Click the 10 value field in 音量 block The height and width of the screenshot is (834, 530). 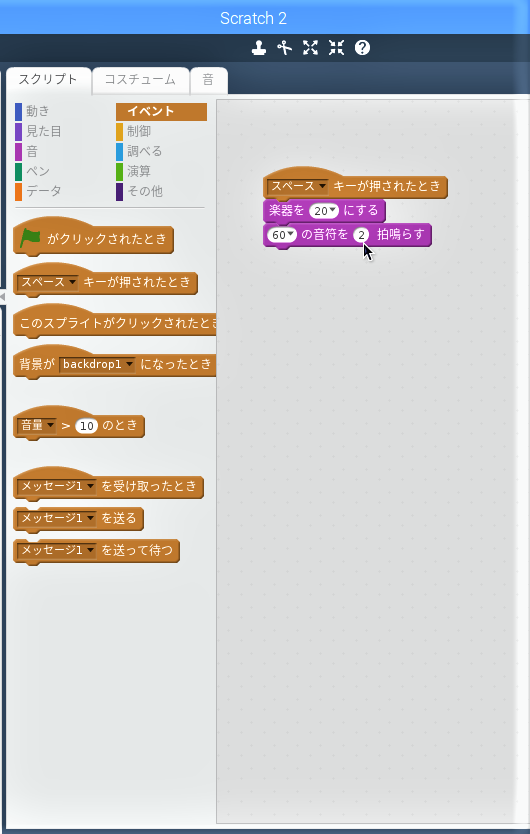click(86, 426)
